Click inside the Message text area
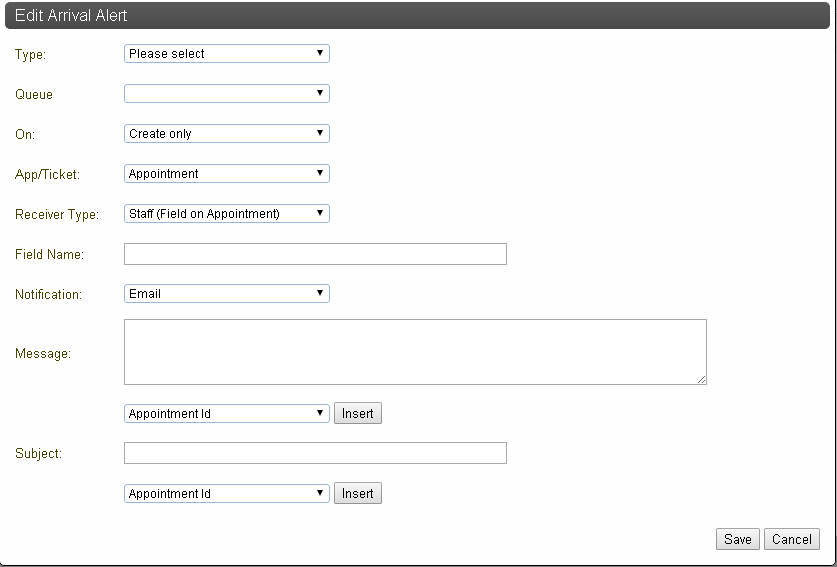The height and width of the screenshot is (567, 837). (415, 352)
